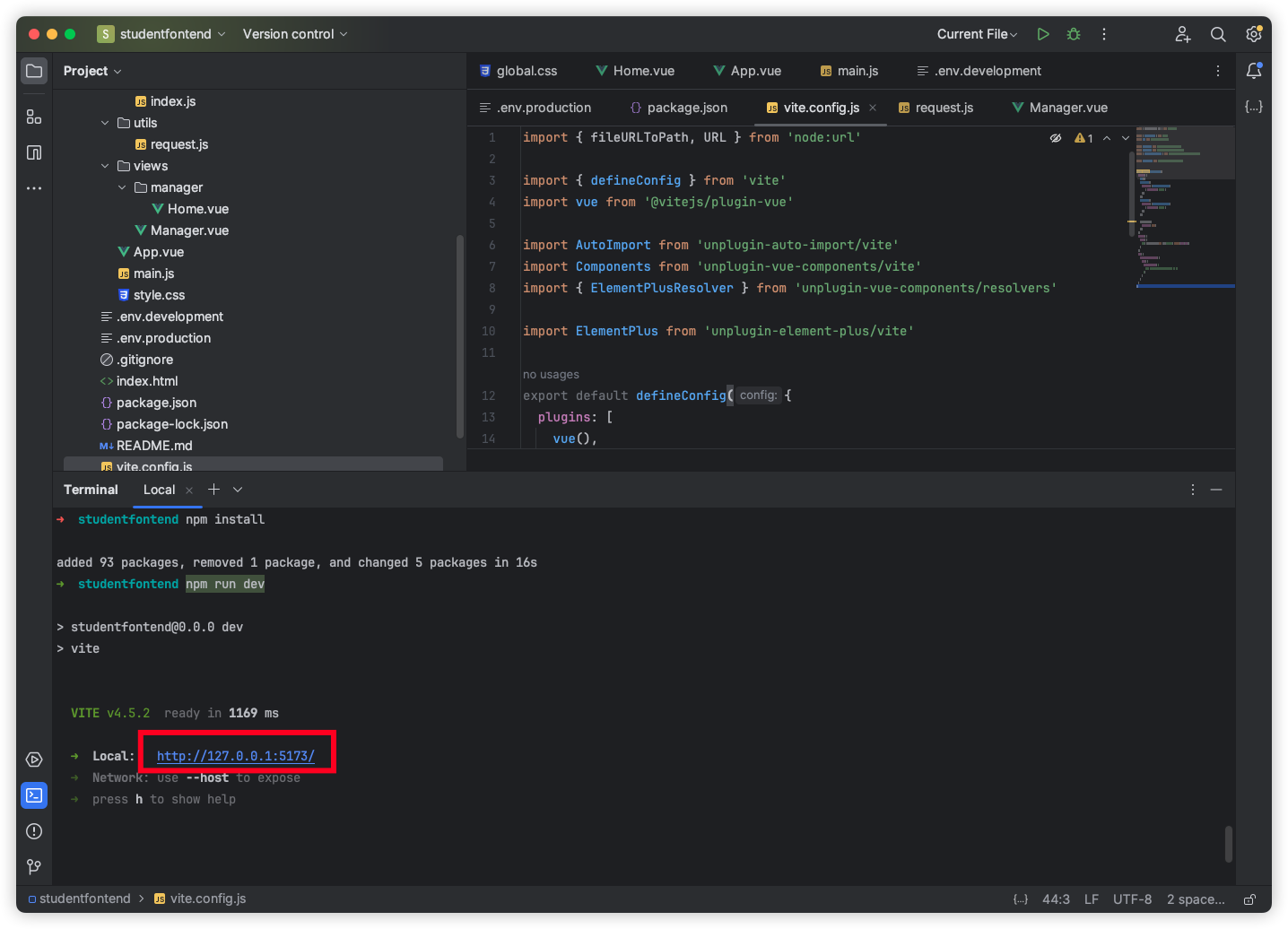1288x929 pixels.
Task: Open the notifications bell panel
Action: coord(1253,71)
